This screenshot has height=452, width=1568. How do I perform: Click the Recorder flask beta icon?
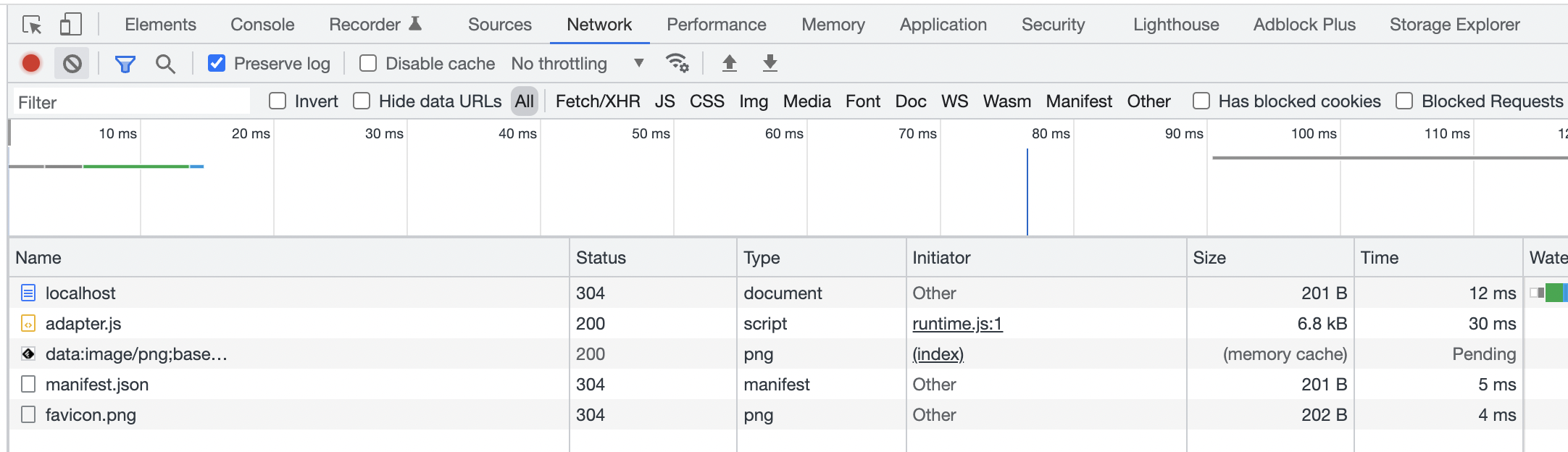pyautogui.click(x=415, y=24)
